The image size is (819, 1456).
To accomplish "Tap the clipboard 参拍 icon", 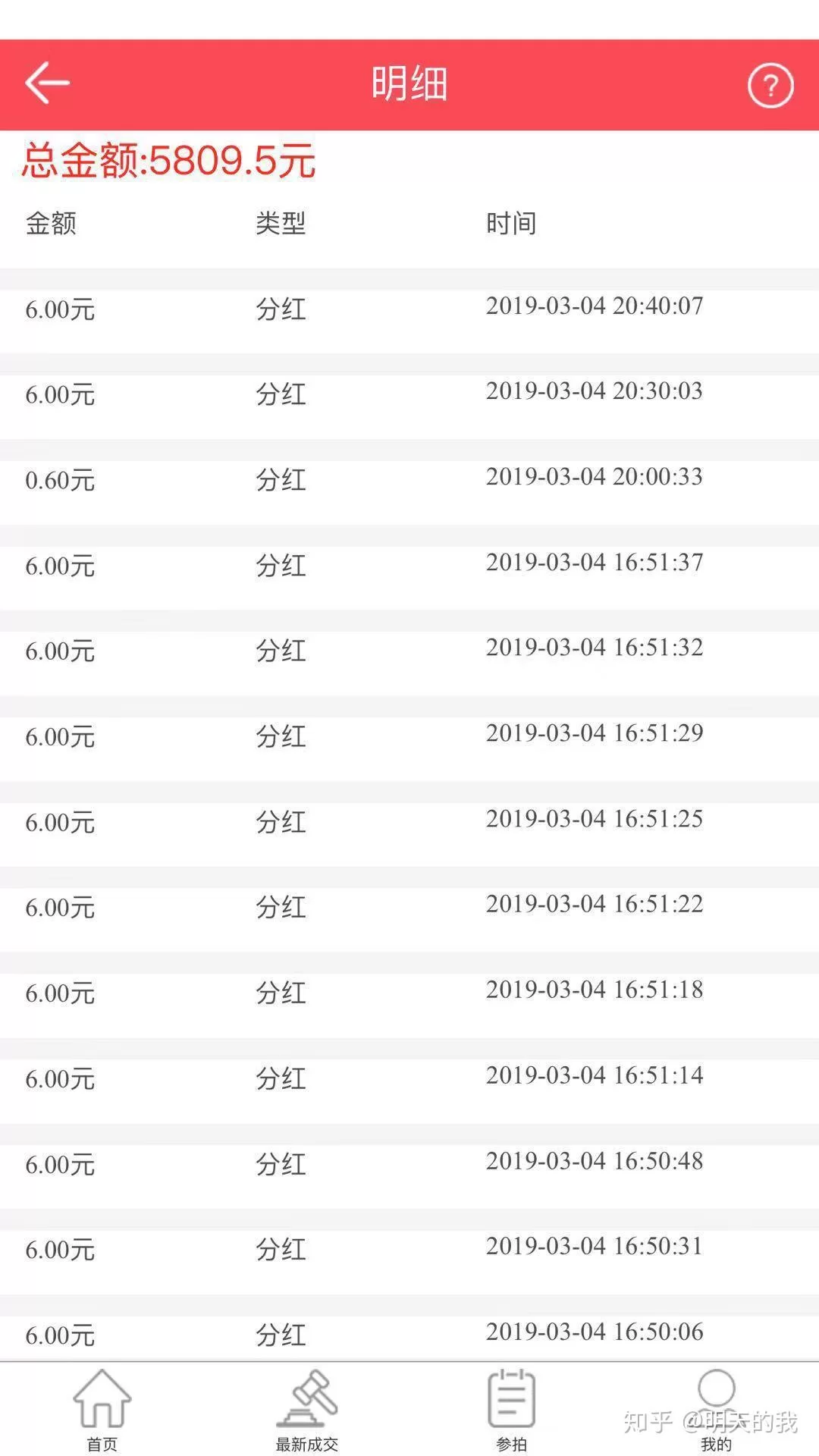I will [511, 1398].
